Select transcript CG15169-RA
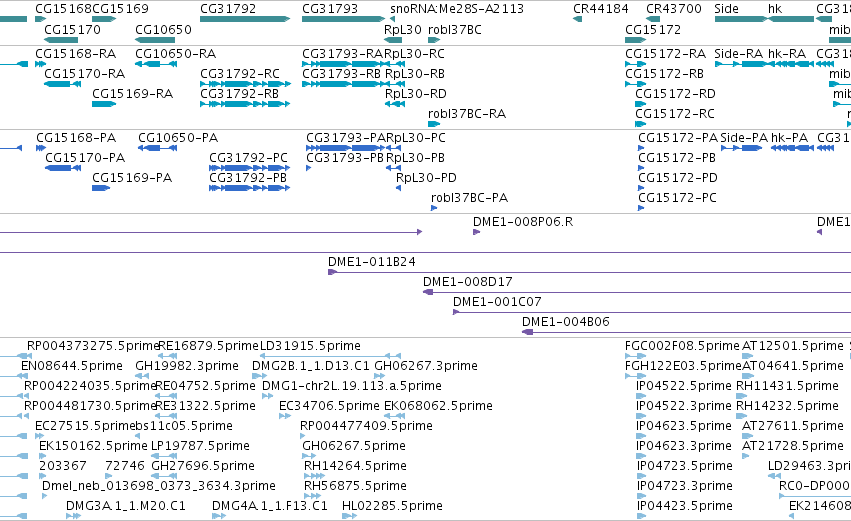Screen dimensions: 851x521 (104, 104)
